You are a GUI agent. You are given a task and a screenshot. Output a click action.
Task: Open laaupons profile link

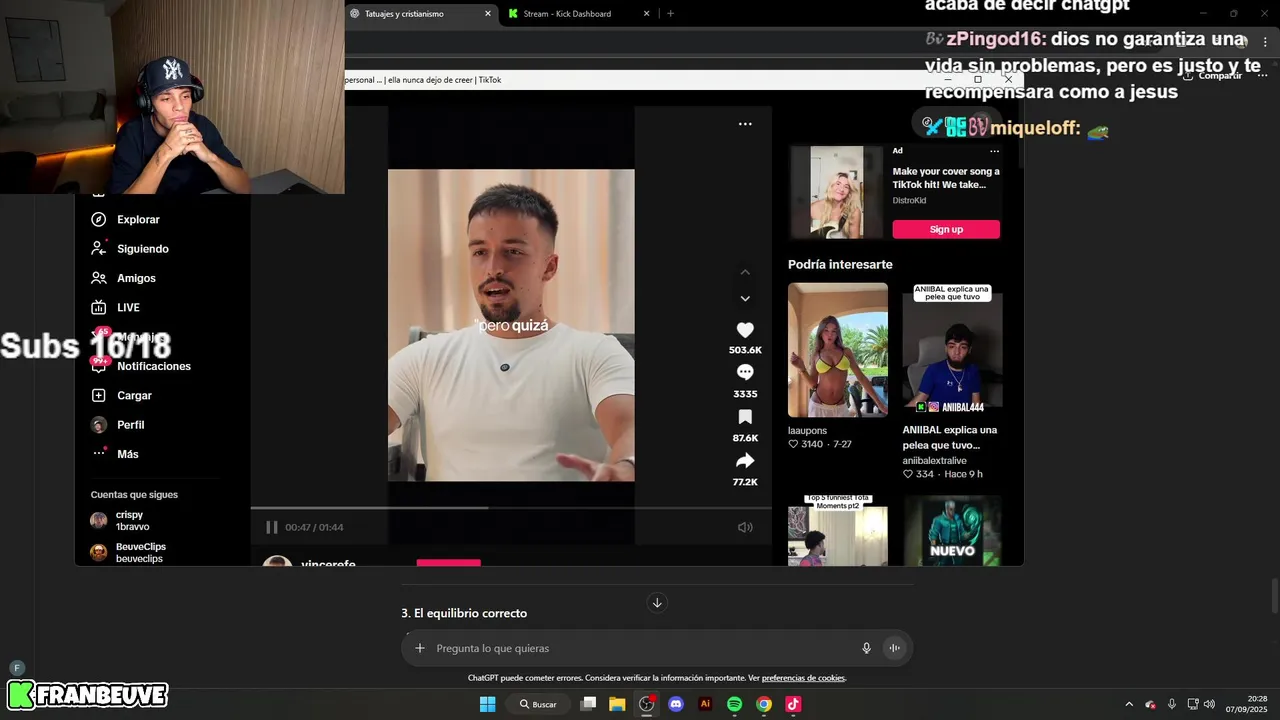808,430
